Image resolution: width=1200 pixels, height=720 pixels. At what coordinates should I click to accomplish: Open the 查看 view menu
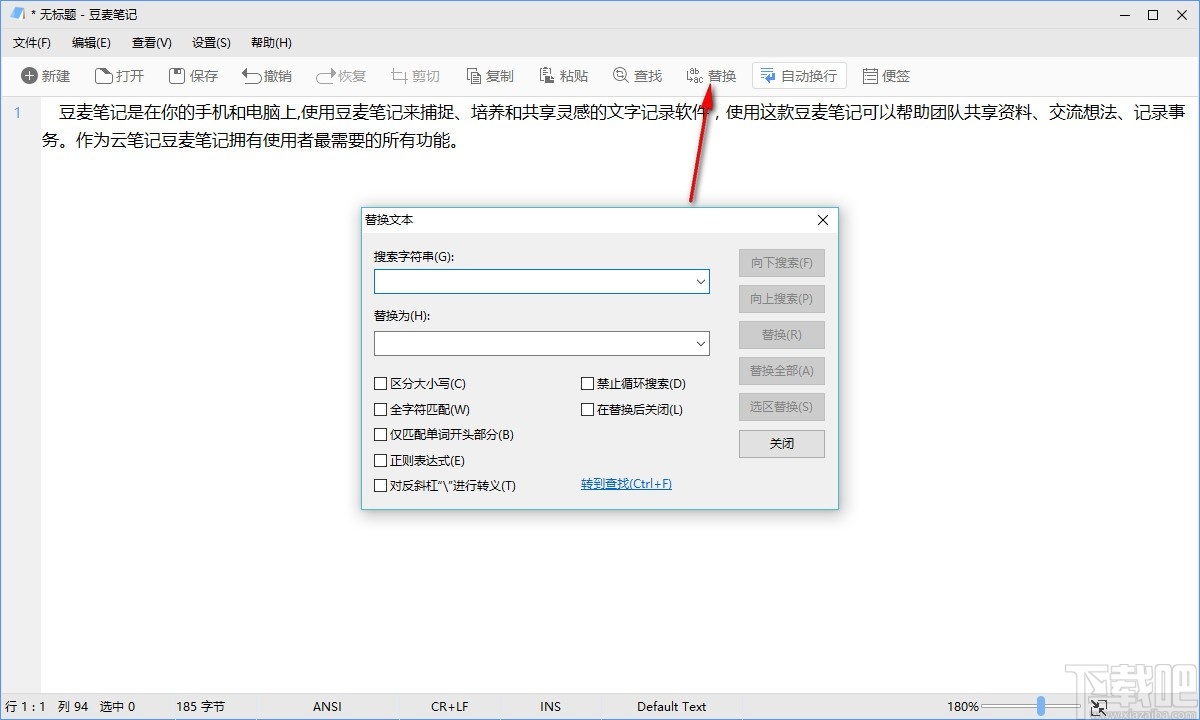(151, 42)
